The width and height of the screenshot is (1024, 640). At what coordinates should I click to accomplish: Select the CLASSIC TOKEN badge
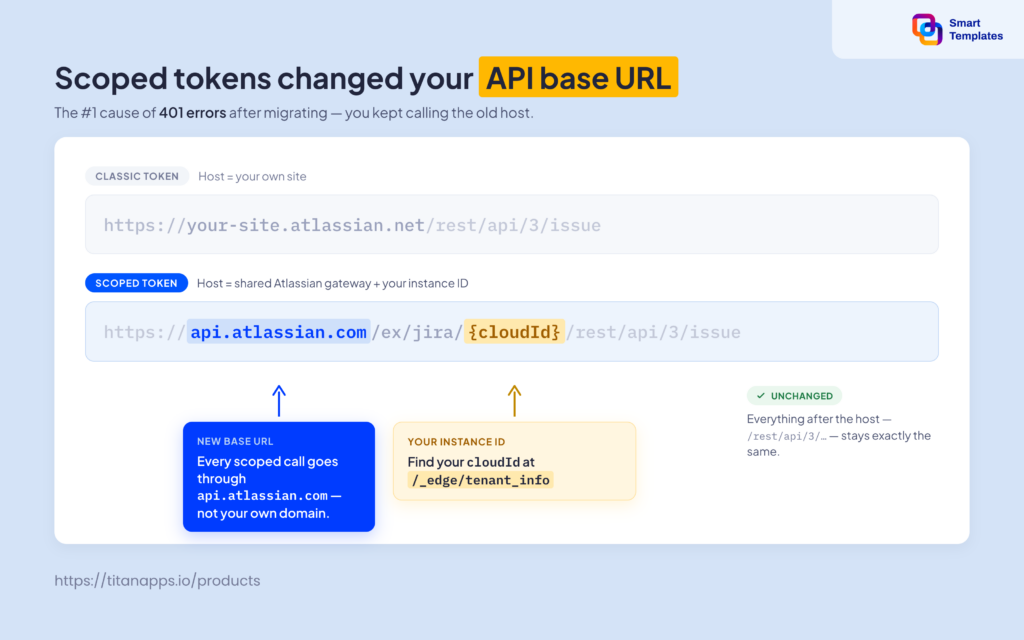137,176
